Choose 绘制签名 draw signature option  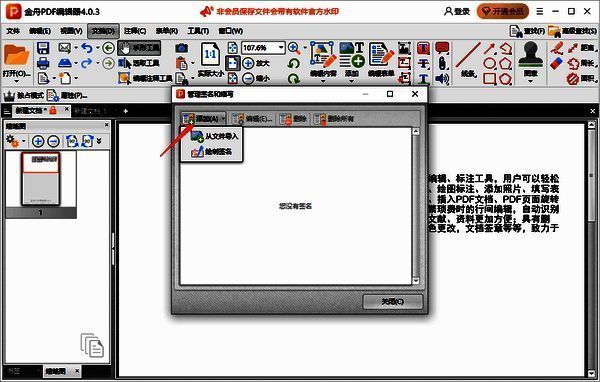point(212,152)
